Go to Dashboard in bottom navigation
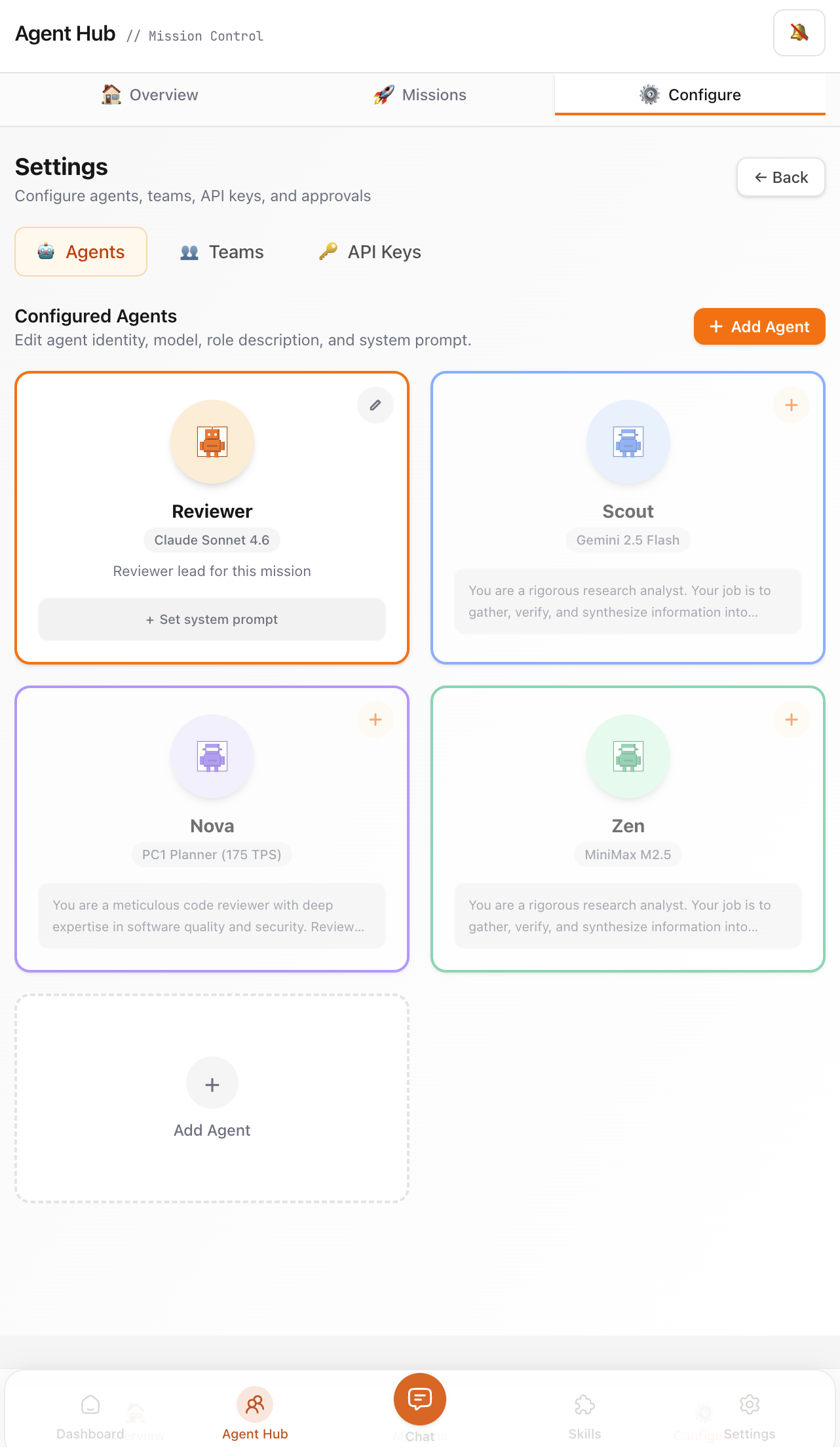The width and height of the screenshot is (840, 1447). [x=90, y=1416]
